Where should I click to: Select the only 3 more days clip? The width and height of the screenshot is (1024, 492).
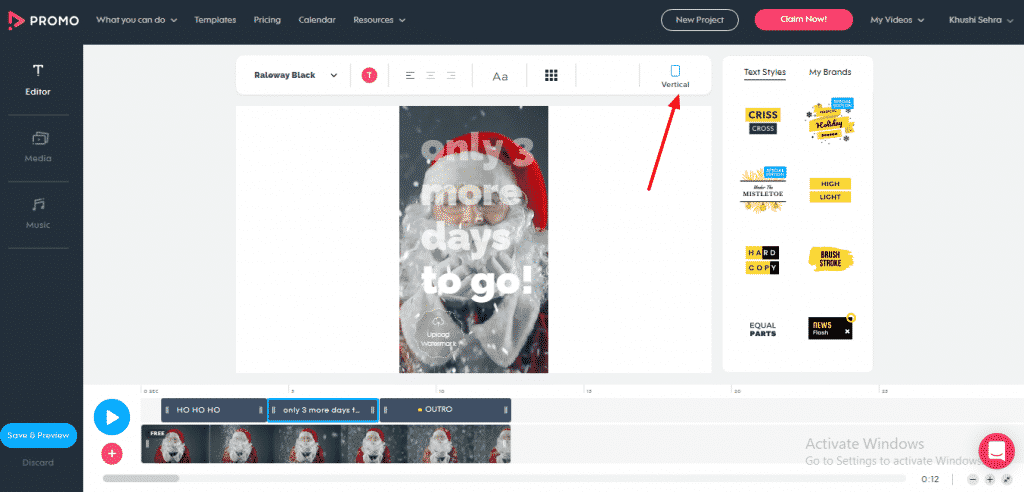[x=323, y=410]
